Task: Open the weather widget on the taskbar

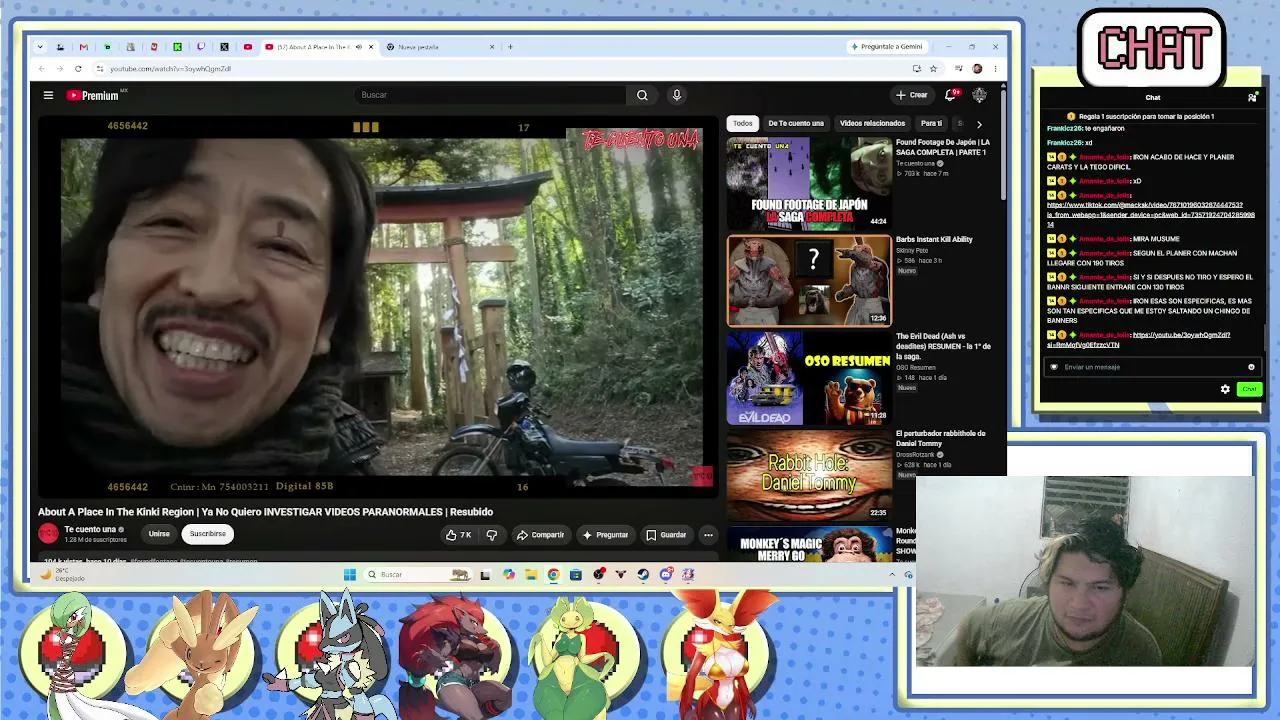Action: click(x=63, y=574)
